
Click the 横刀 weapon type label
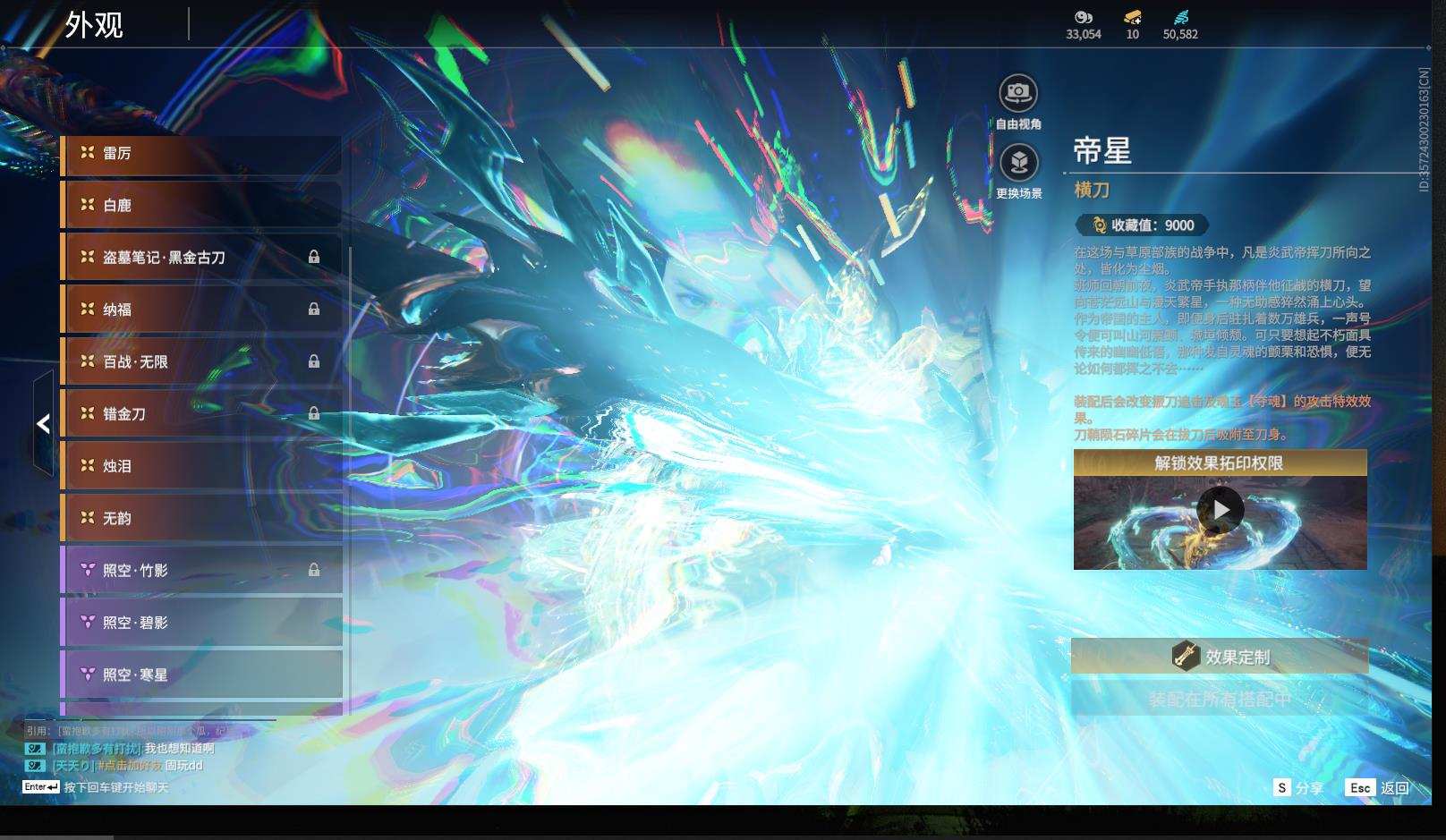(x=1092, y=190)
